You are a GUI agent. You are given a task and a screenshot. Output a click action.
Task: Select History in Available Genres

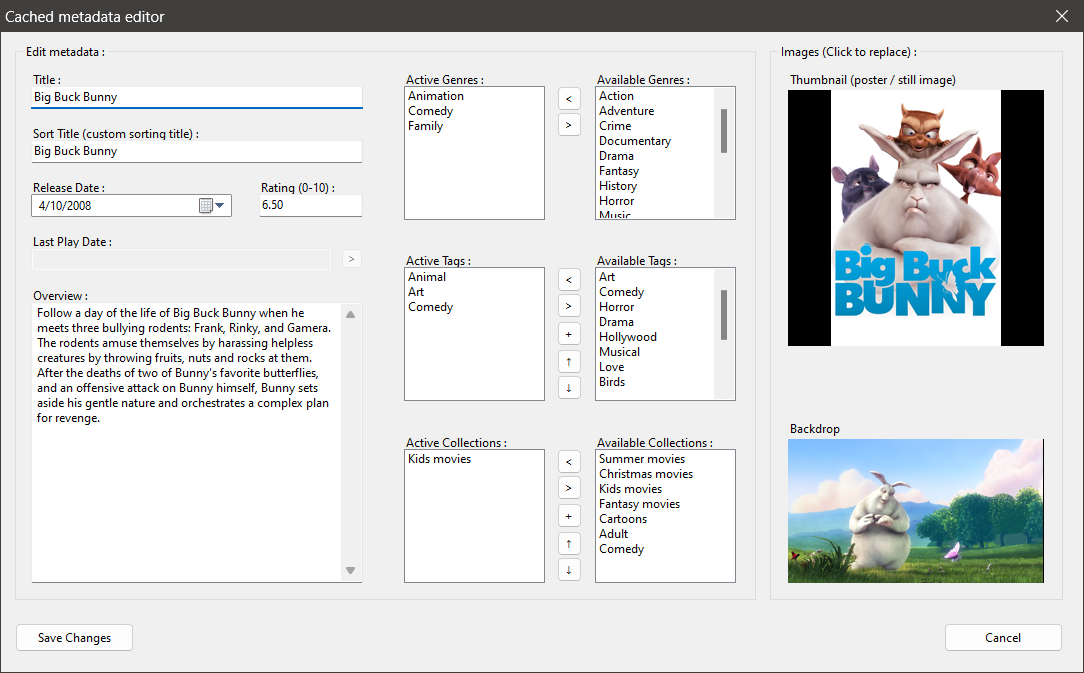[x=618, y=186]
